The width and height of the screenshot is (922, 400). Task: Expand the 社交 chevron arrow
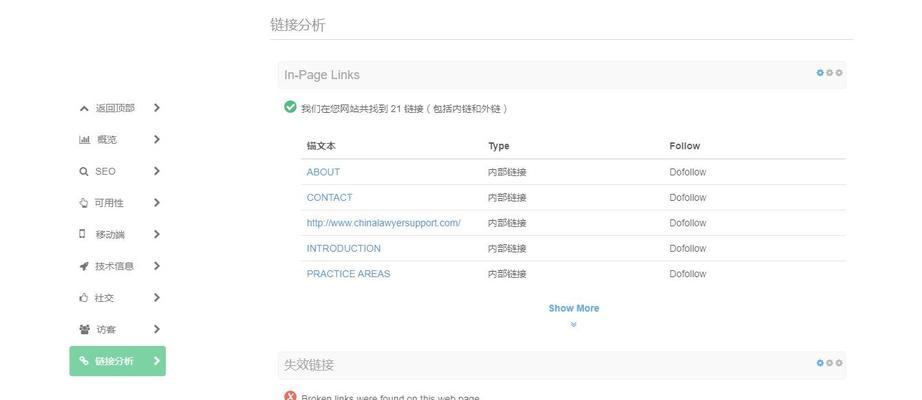(x=156, y=298)
